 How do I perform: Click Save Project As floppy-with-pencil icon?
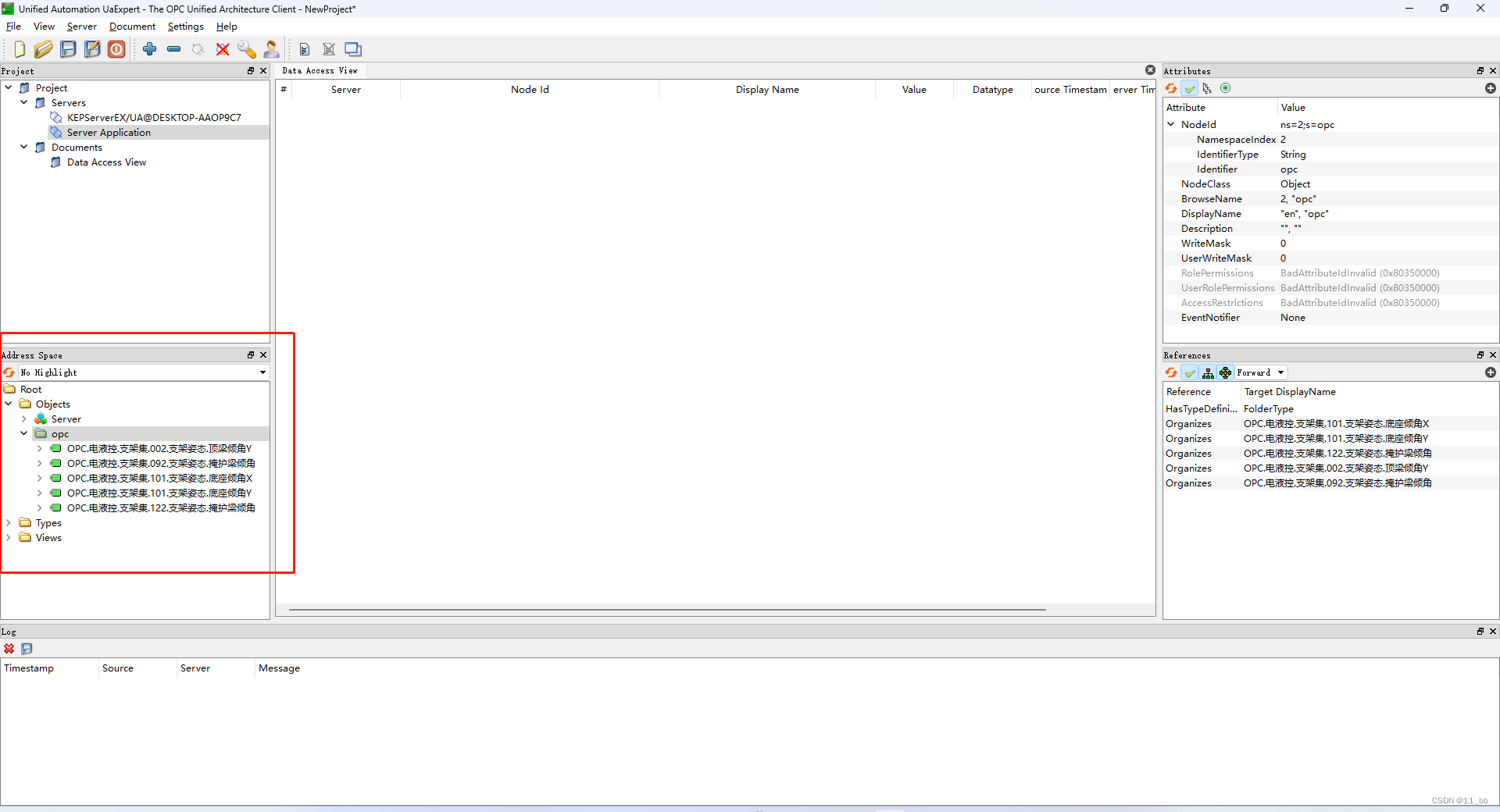point(92,49)
